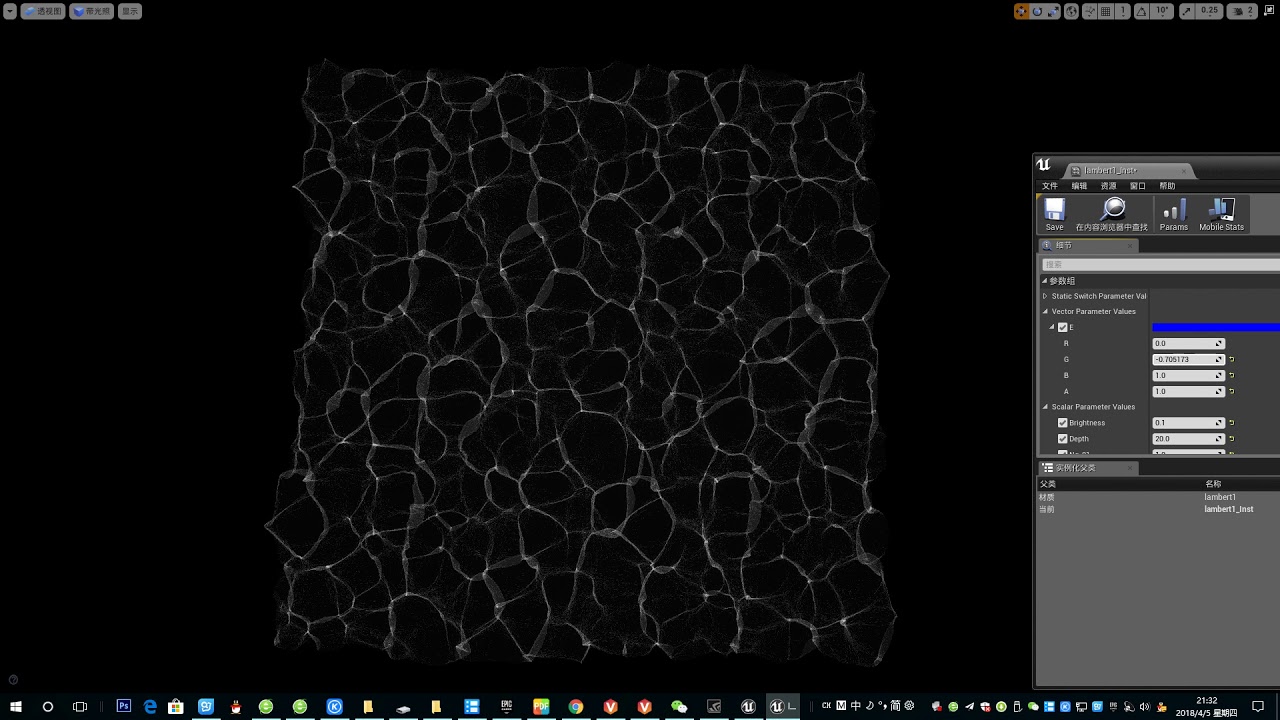
Task: Uncheck the Brightness parameter checkbox
Action: (x=1063, y=423)
